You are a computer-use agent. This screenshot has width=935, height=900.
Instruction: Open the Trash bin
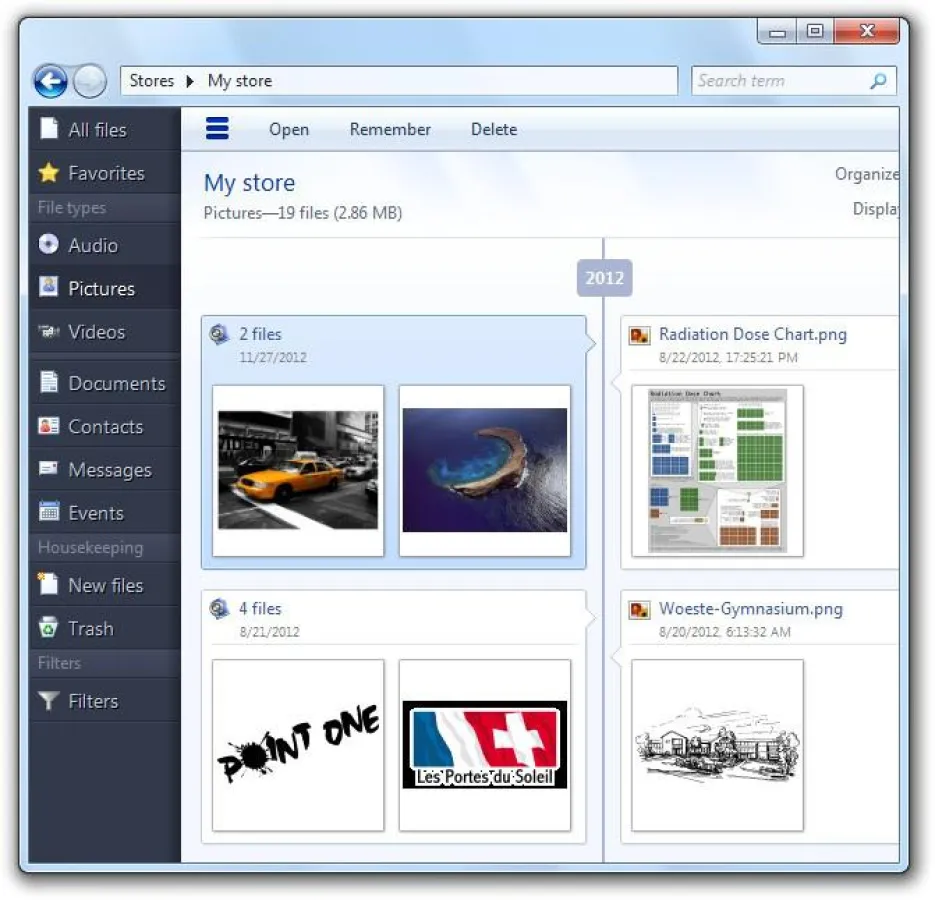pyautogui.click(x=89, y=629)
